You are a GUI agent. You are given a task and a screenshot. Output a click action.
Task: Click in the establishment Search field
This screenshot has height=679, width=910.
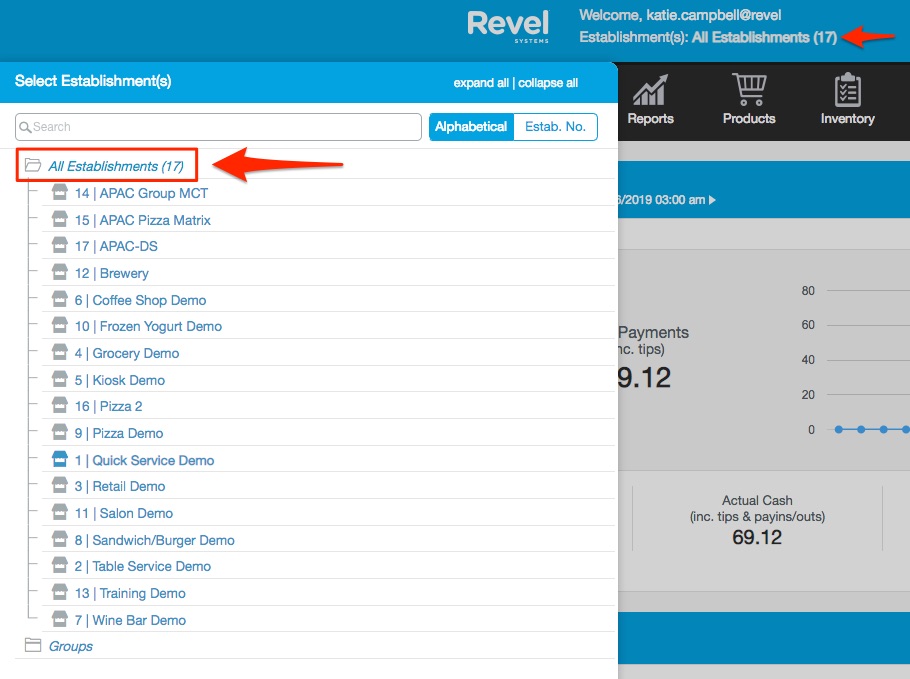[x=220, y=127]
